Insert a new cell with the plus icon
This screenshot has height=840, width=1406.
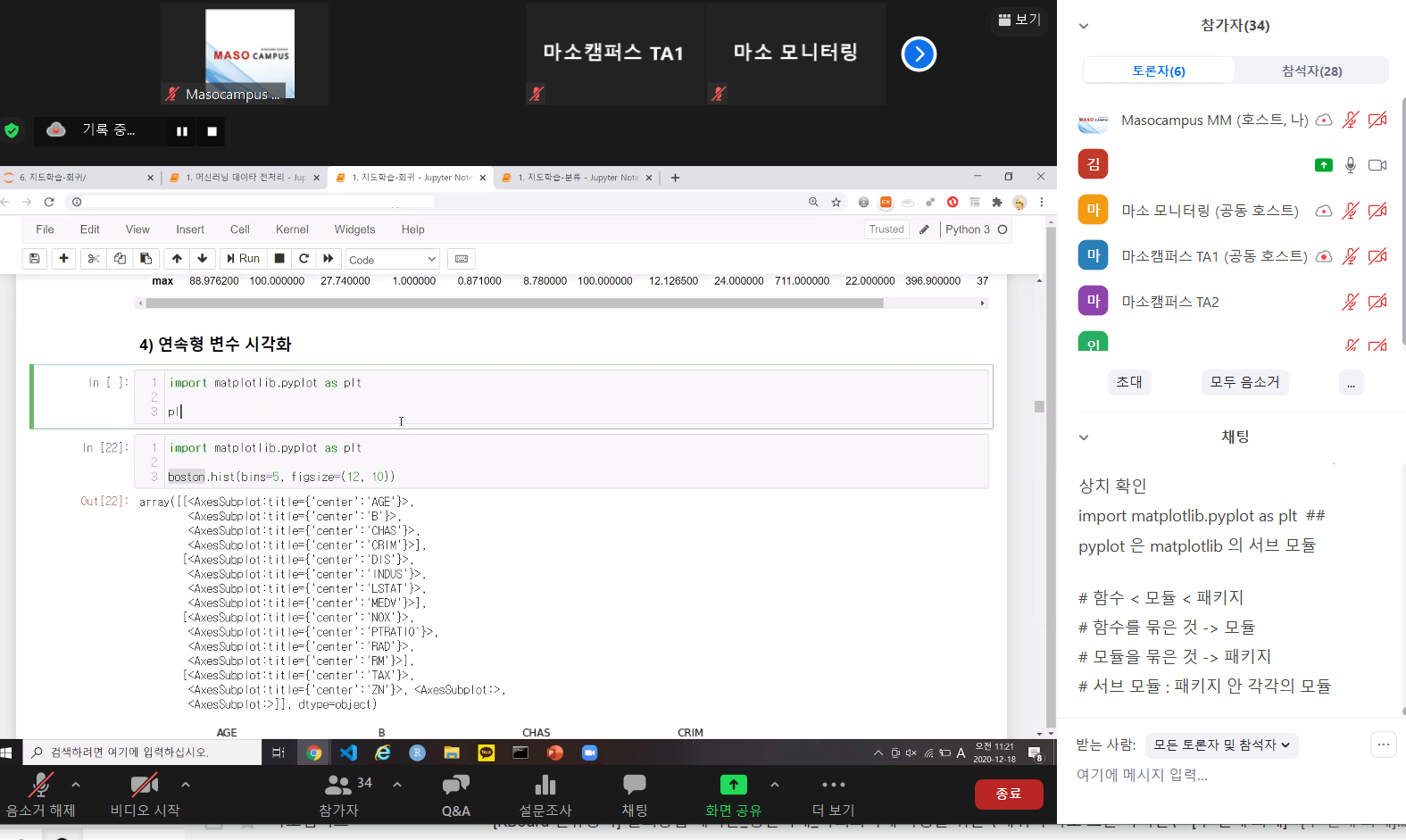point(63,259)
